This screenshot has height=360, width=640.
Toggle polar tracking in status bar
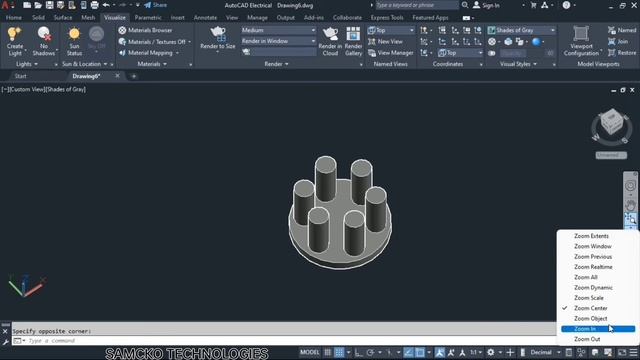coord(370,353)
